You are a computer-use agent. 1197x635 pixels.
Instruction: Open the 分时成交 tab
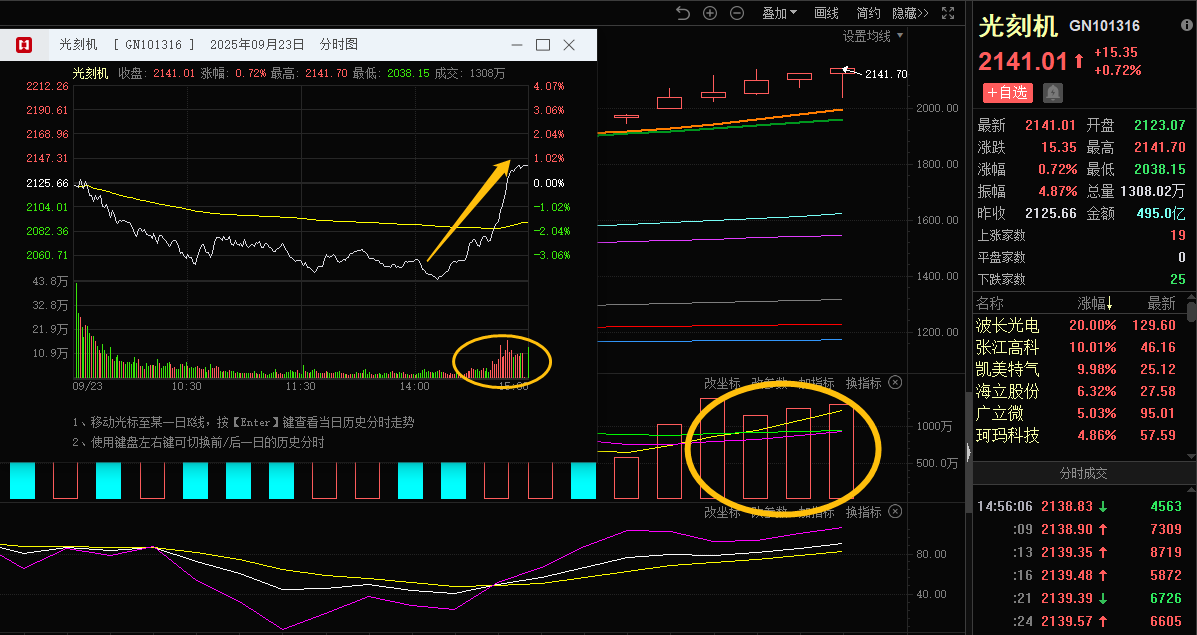click(x=1084, y=473)
